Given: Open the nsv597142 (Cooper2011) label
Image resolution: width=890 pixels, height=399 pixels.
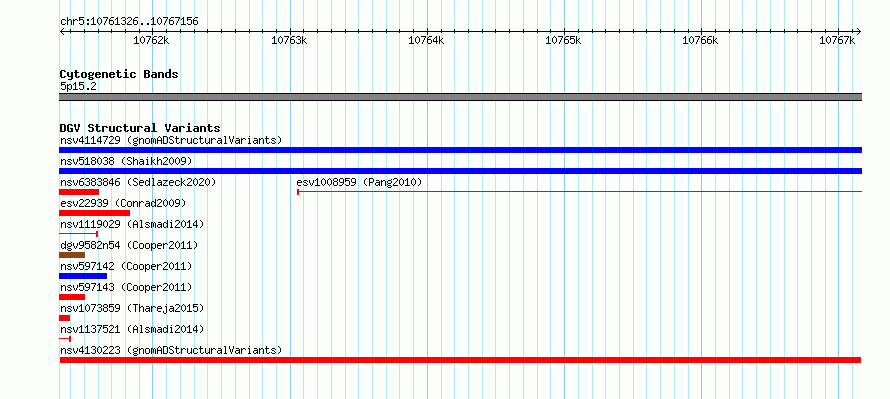Looking at the screenshot, I should tap(126, 266).
